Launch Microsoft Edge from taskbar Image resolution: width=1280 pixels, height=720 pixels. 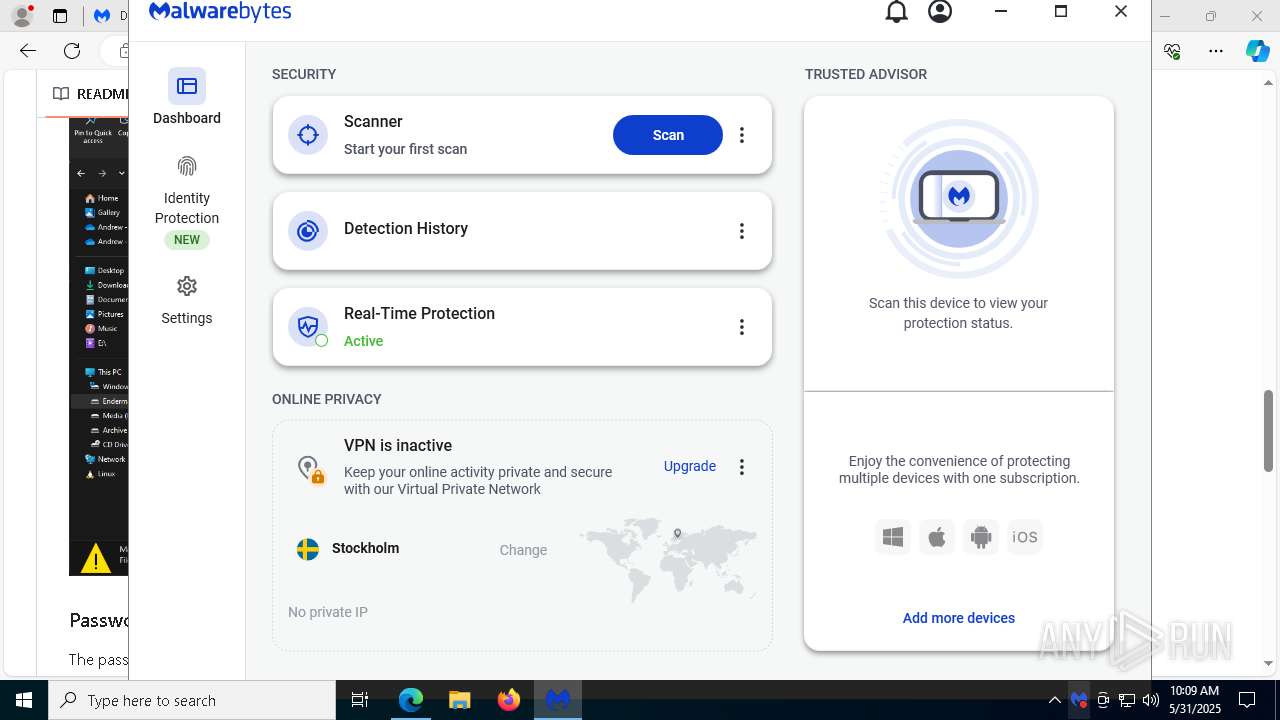(x=411, y=700)
